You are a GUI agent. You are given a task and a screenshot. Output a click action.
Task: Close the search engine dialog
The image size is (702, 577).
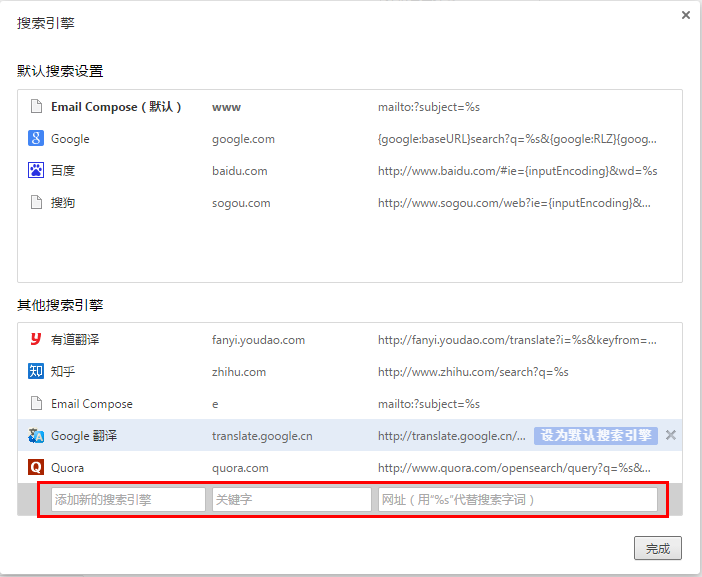685,15
